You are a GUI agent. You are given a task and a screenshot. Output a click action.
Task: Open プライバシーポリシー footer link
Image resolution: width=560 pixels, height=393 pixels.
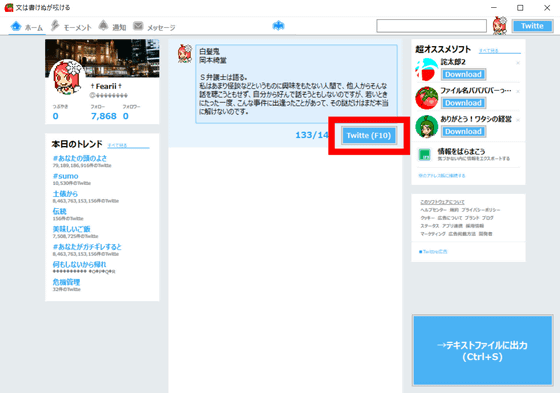pyautogui.click(x=481, y=210)
